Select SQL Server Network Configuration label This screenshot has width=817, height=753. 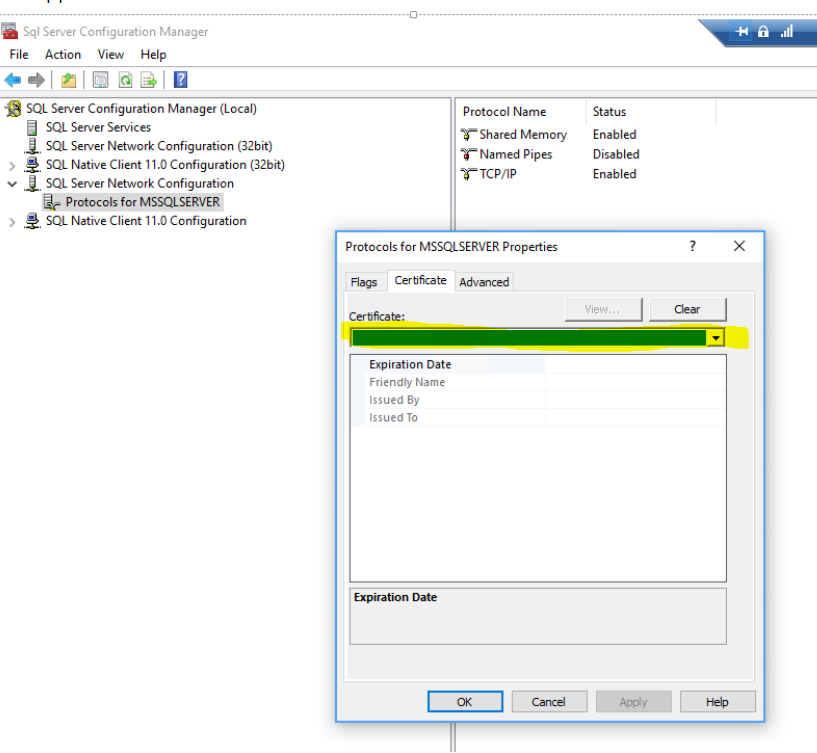point(140,183)
